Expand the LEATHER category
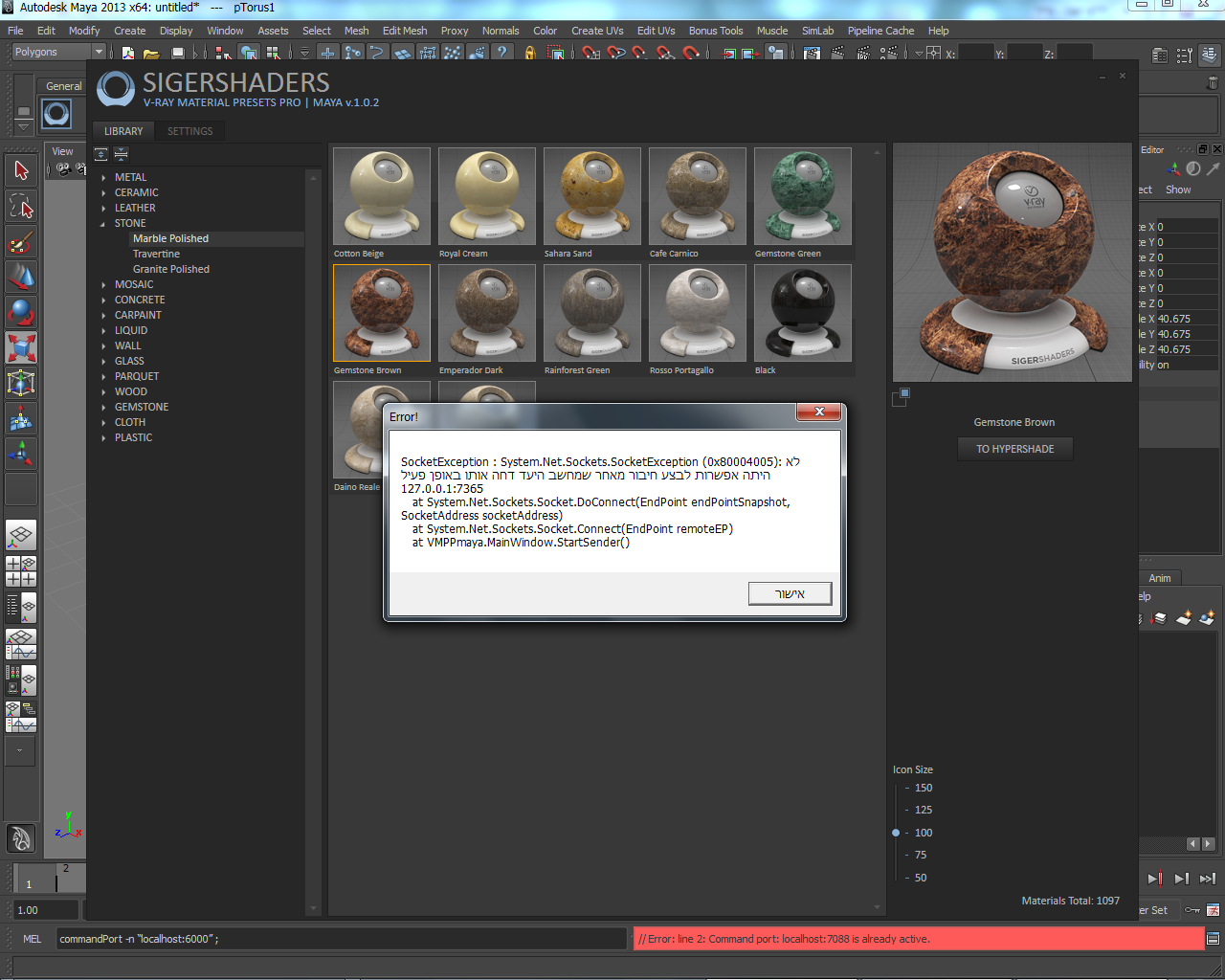 [x=103, y=209]
